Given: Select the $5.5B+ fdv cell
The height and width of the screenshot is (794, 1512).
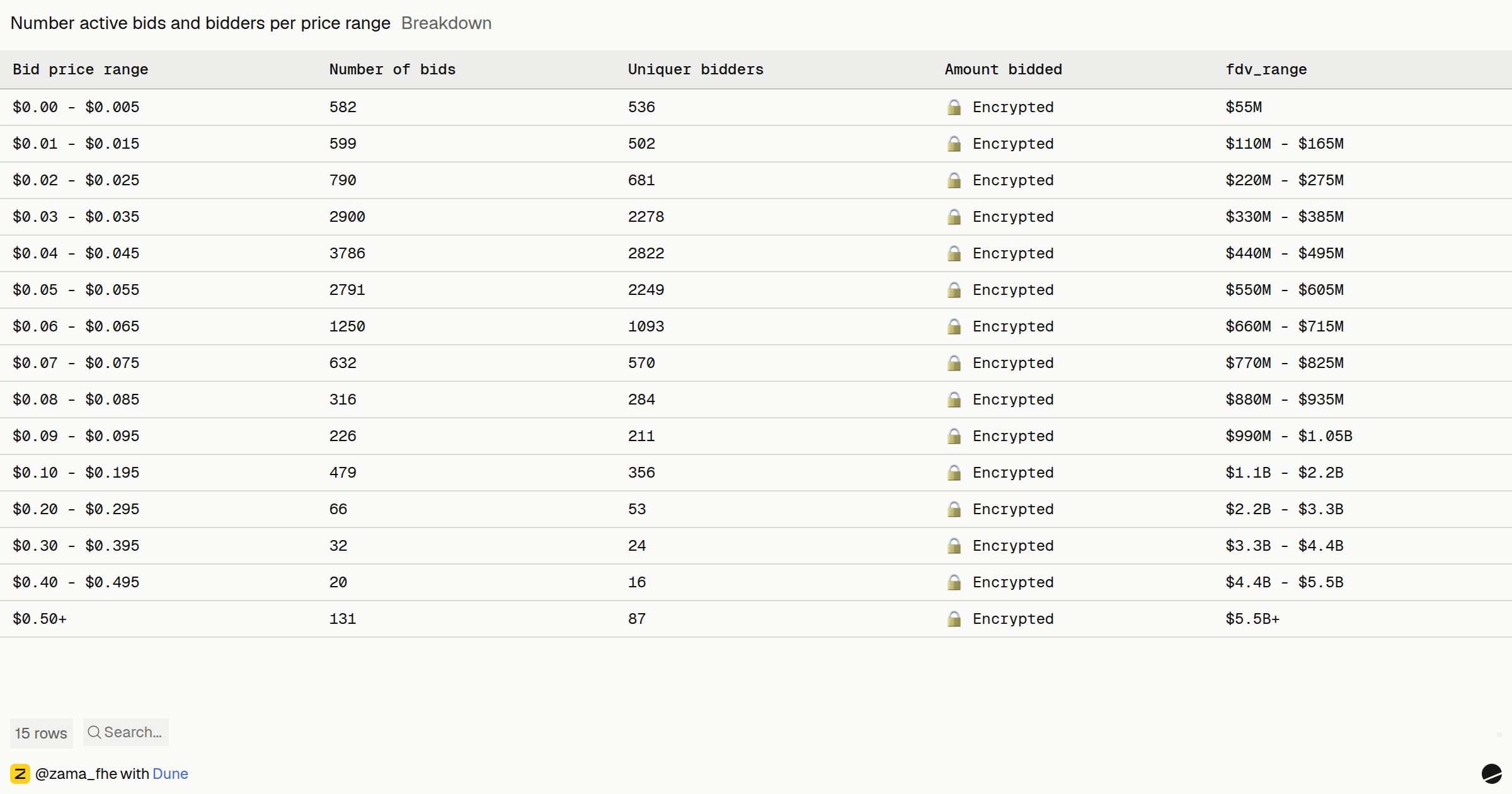Looking at the screenshot, I should click(1252, 619).
